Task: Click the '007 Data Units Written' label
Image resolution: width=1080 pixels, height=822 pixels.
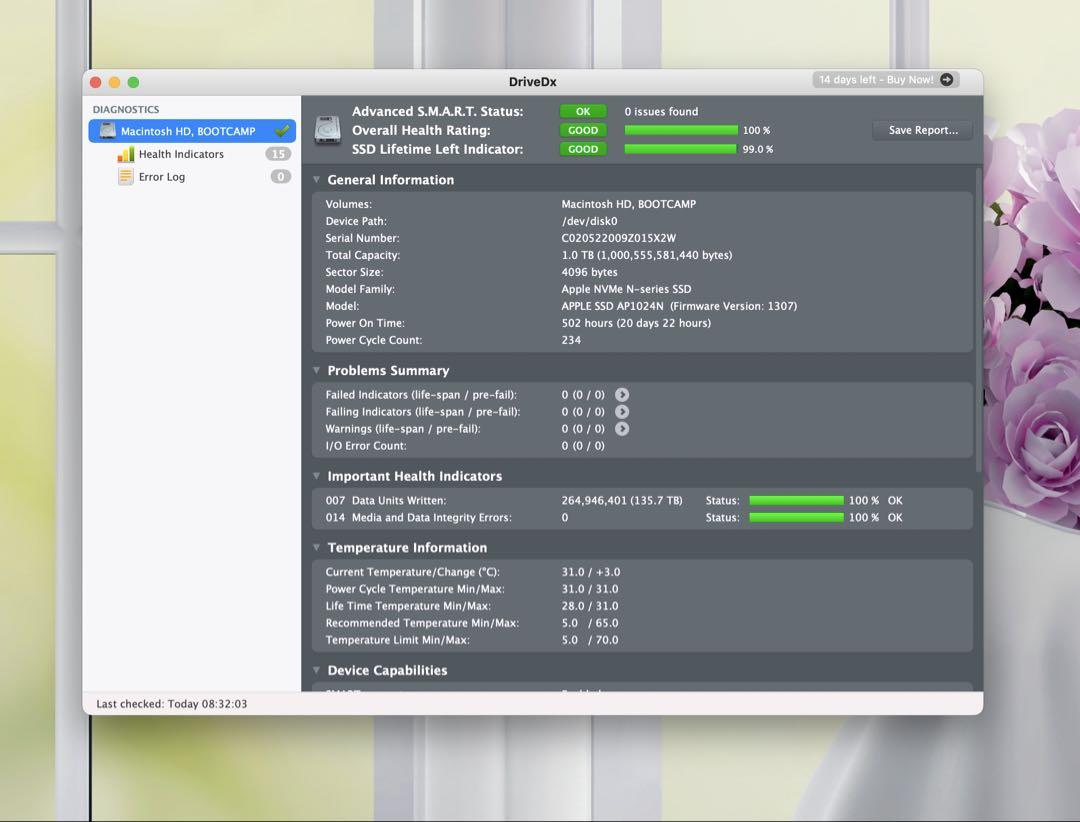Action: (386, 501)
